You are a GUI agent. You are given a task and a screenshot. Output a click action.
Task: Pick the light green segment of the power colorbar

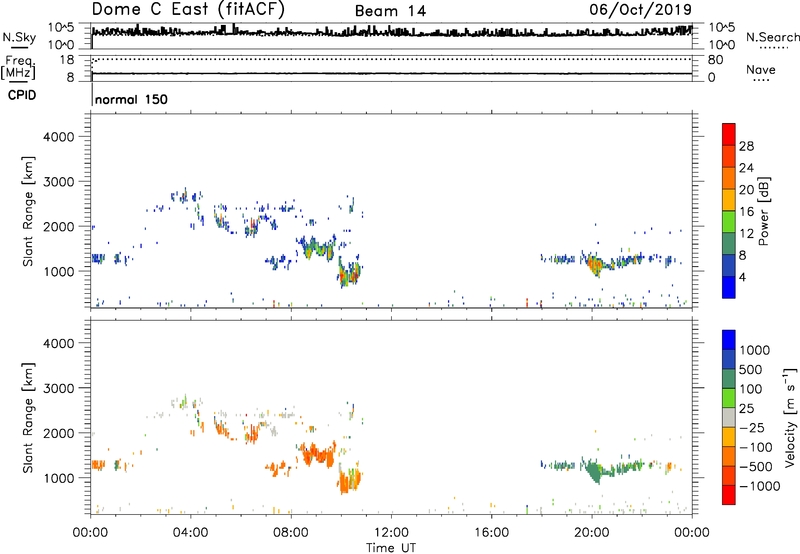click(x=729, y=222)
